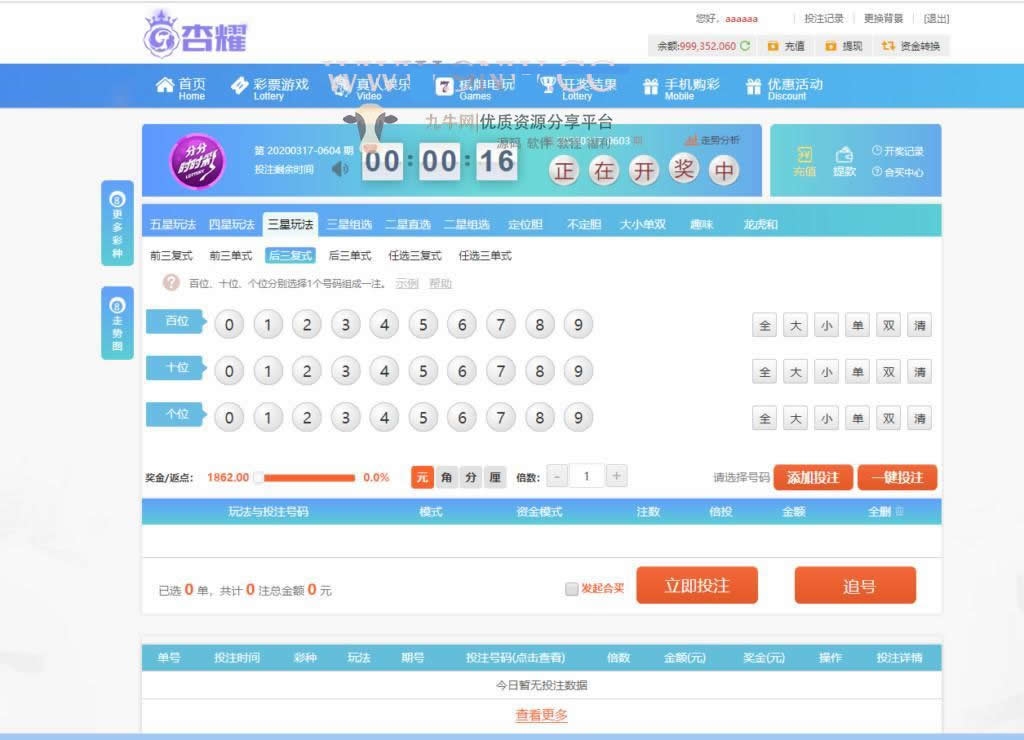Click the help question-mark icon beside the rules

pos(171,283)
